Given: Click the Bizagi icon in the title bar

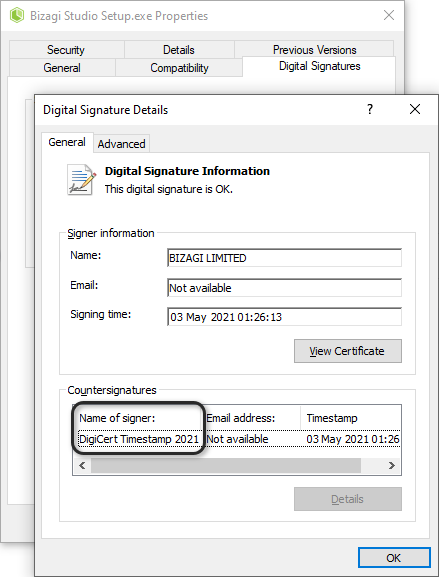Looking at the screenshot, I should coord(17,15).
